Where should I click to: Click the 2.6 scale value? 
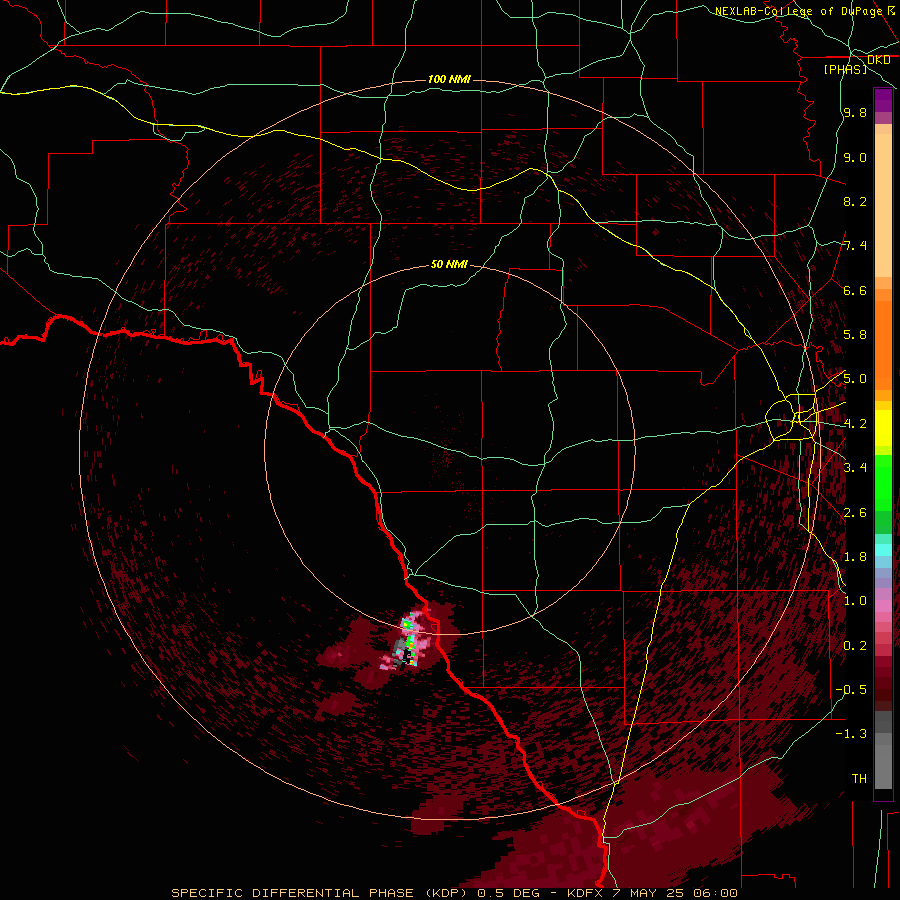pos(855,513)
